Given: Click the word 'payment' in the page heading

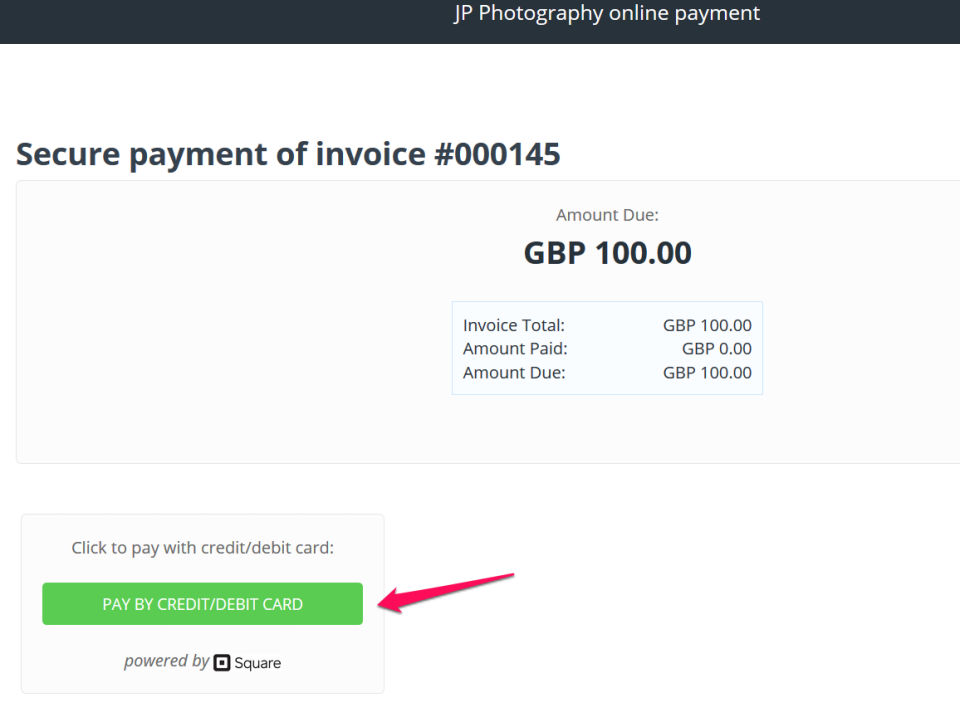Looking at the screenshot, I should [x=208, y=154].
